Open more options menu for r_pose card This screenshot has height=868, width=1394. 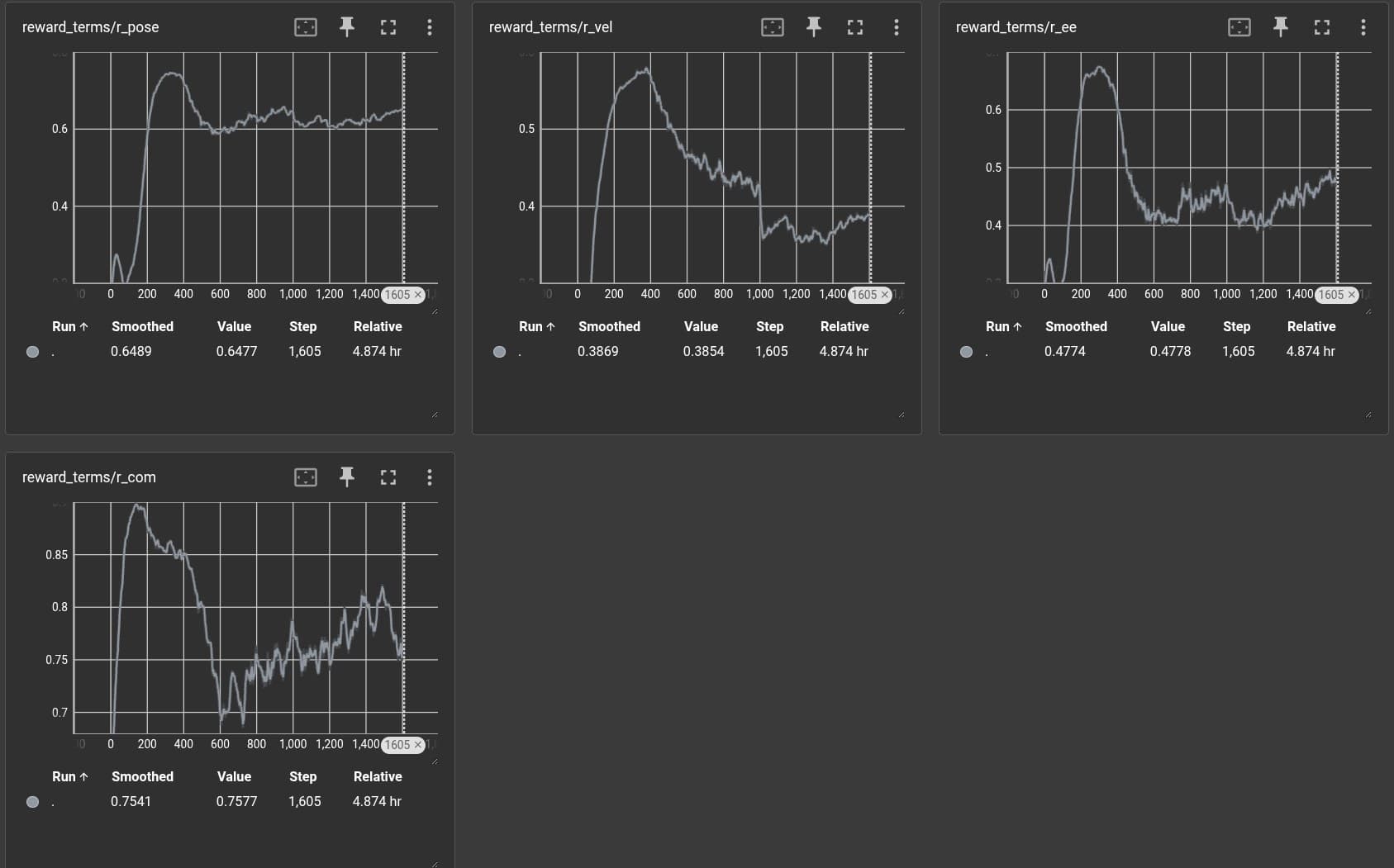429,27
